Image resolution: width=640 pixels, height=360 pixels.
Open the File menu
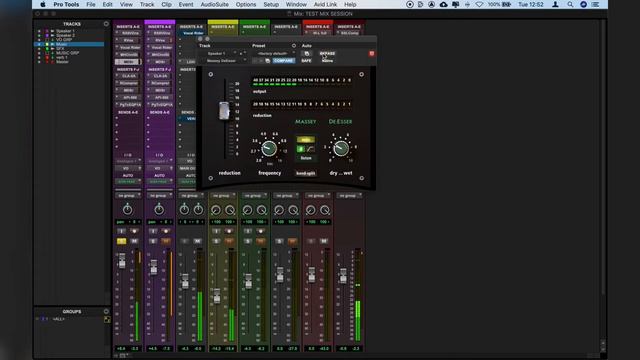(91, 4)
